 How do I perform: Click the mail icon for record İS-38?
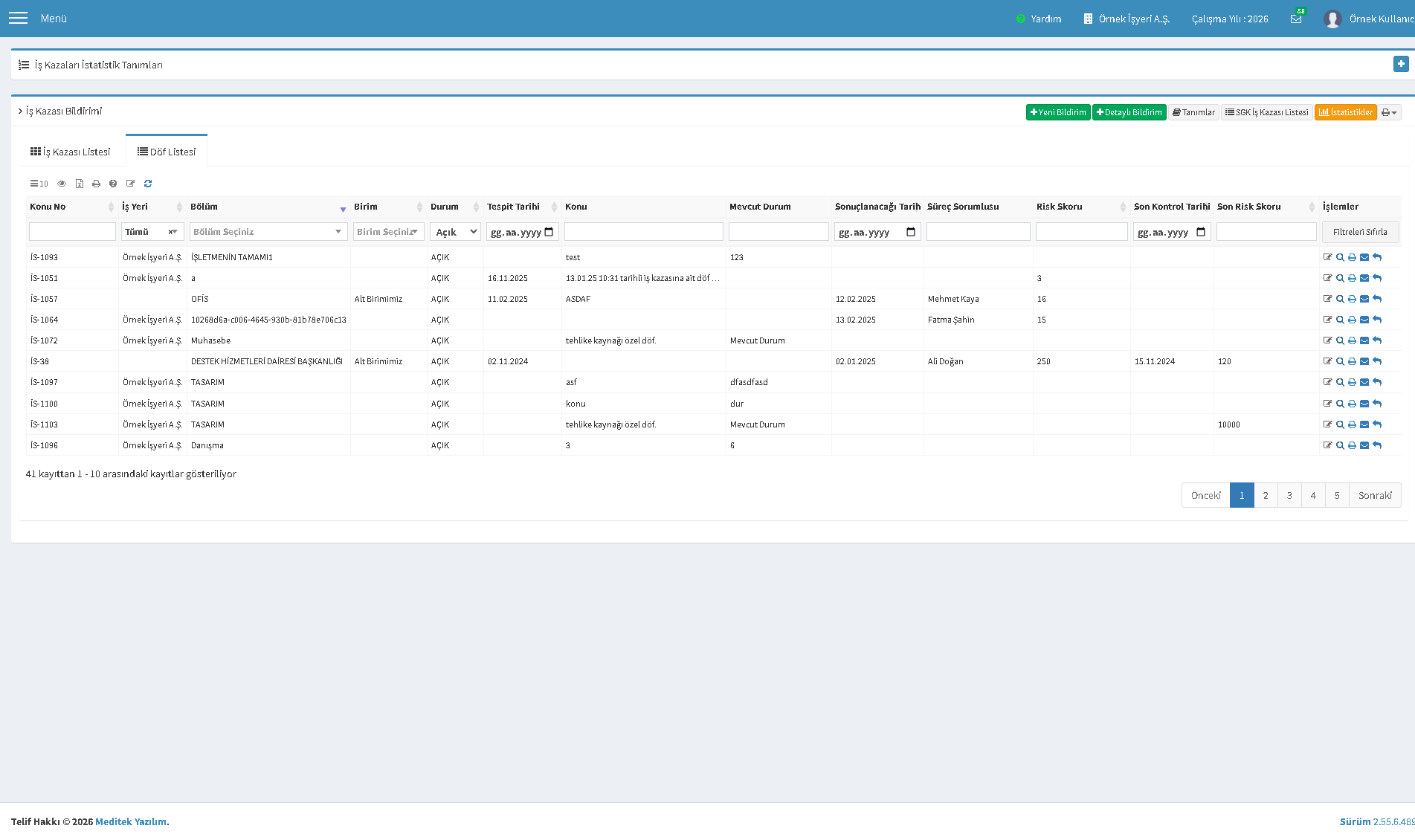coord(1364,361)
